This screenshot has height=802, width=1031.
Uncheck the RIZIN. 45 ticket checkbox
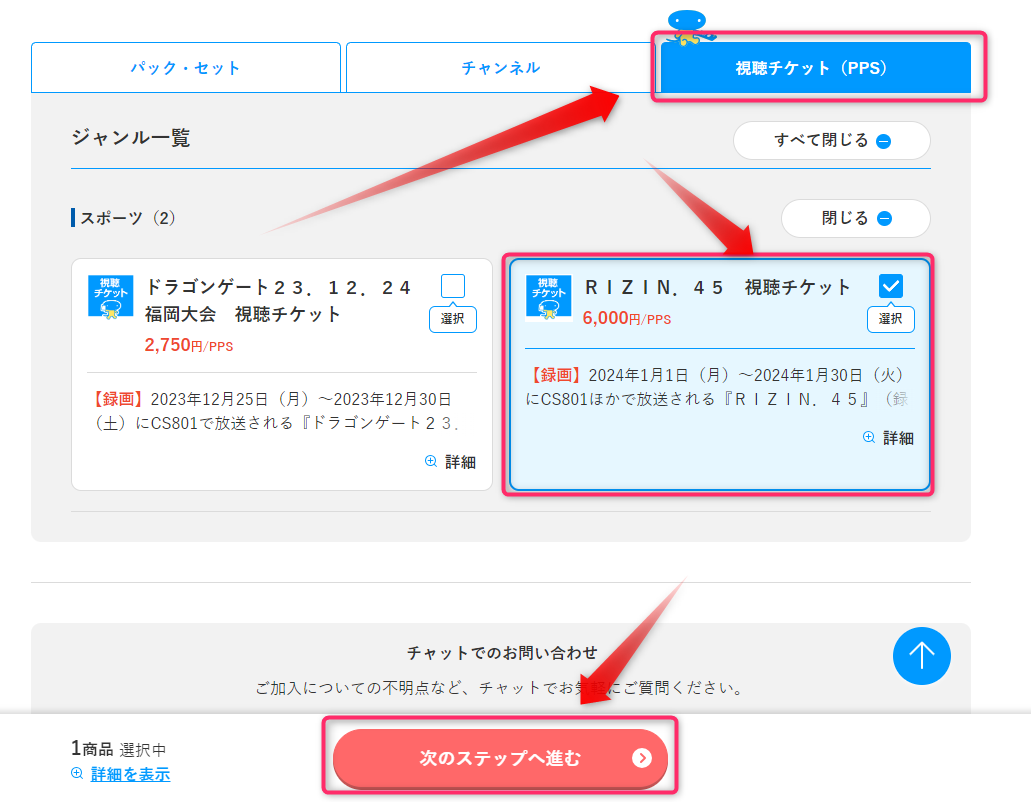[x=890, y=286]
